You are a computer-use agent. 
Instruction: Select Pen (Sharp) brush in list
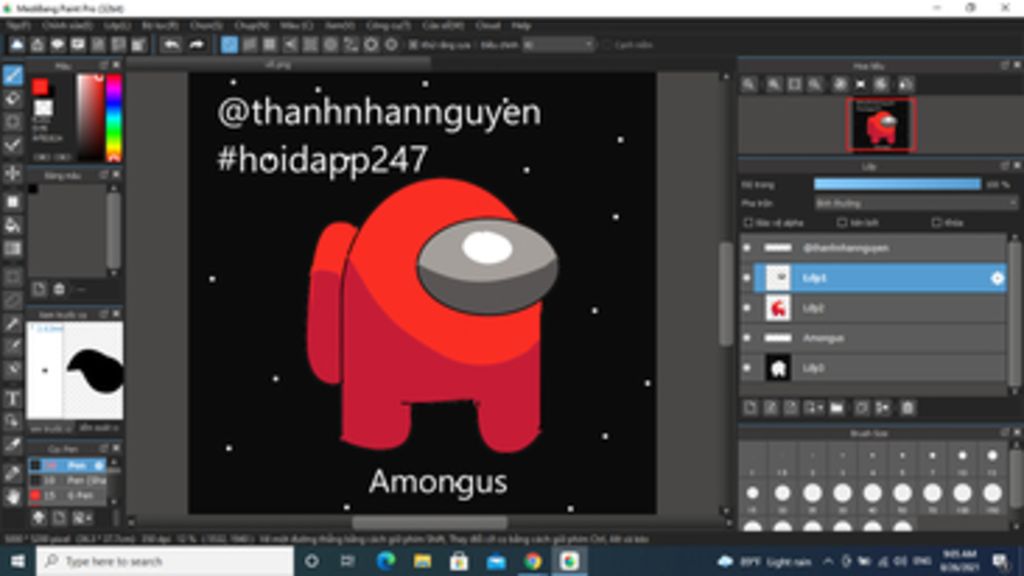click(68, 480)
